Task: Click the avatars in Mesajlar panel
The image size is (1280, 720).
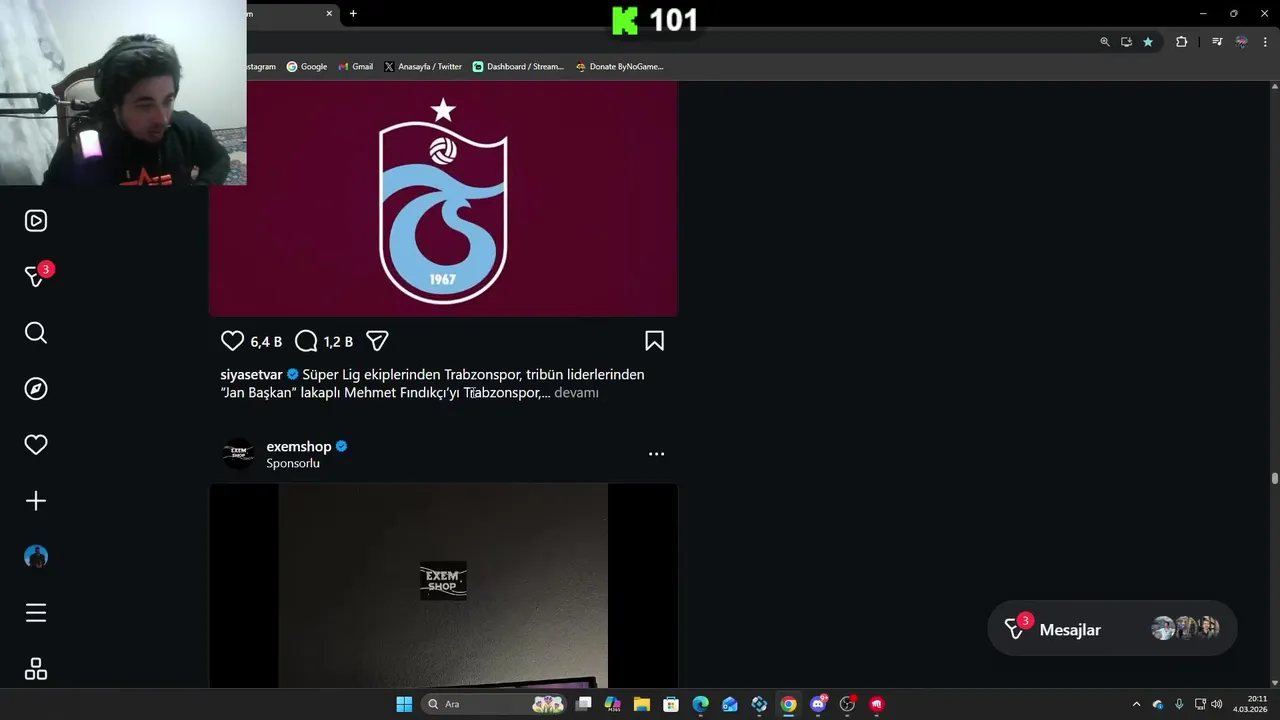Action: pos(1185,628)
